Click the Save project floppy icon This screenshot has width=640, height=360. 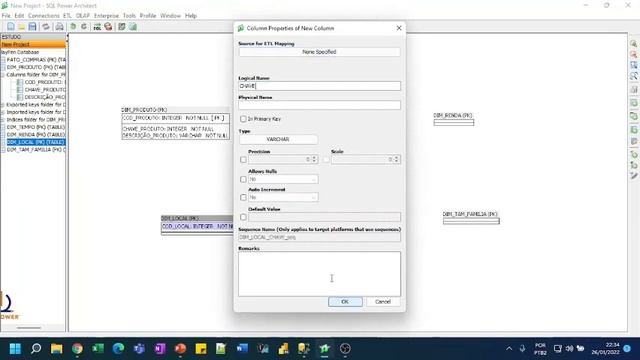pos(32,27)
